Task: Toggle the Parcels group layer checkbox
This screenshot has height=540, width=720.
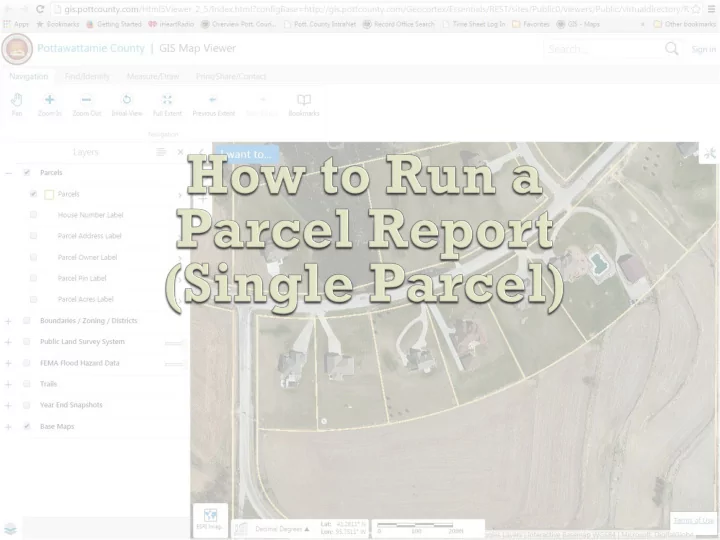Action: [27, 172]
